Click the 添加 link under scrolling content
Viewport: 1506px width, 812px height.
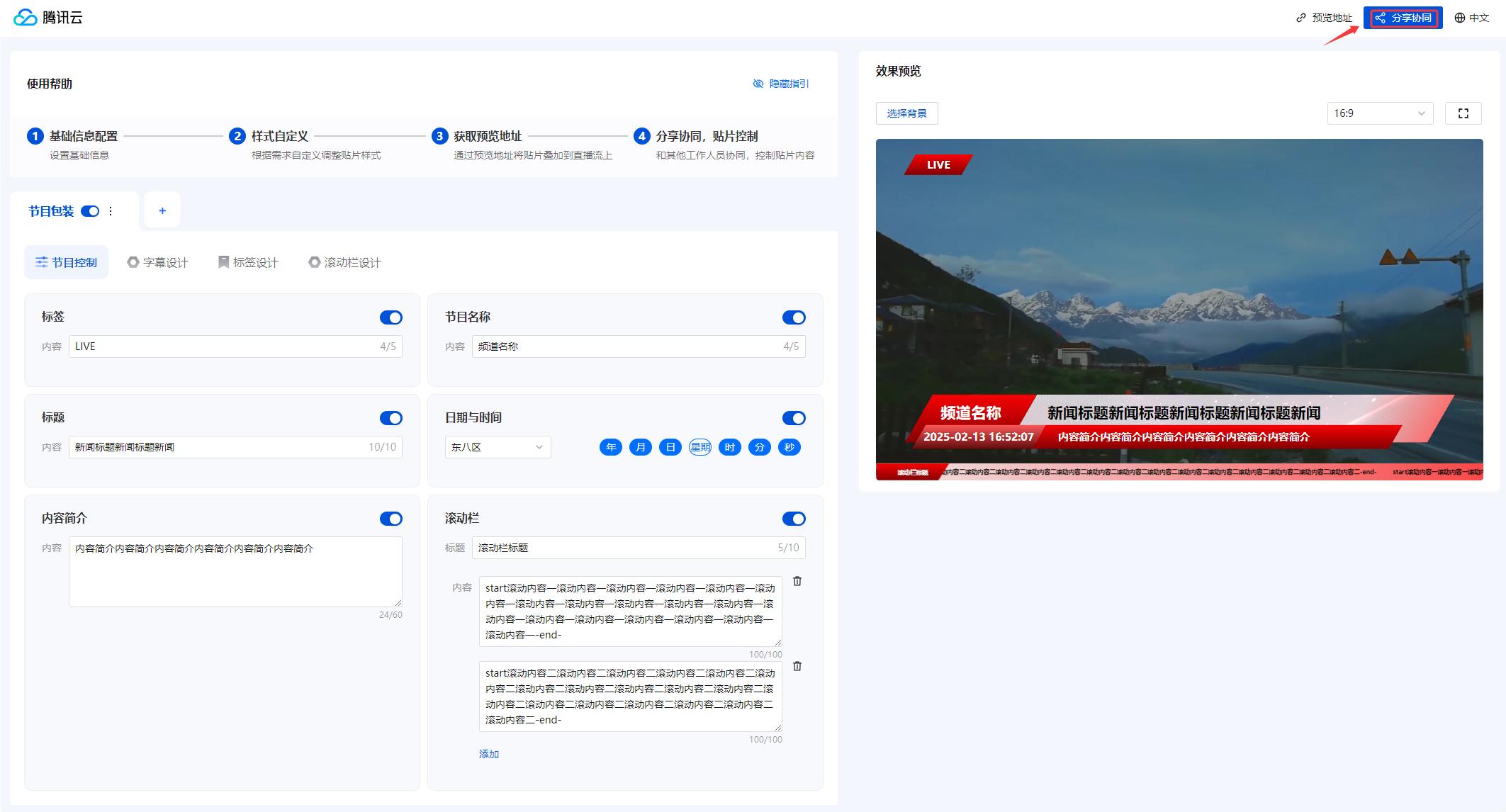[x=488, y=754]
